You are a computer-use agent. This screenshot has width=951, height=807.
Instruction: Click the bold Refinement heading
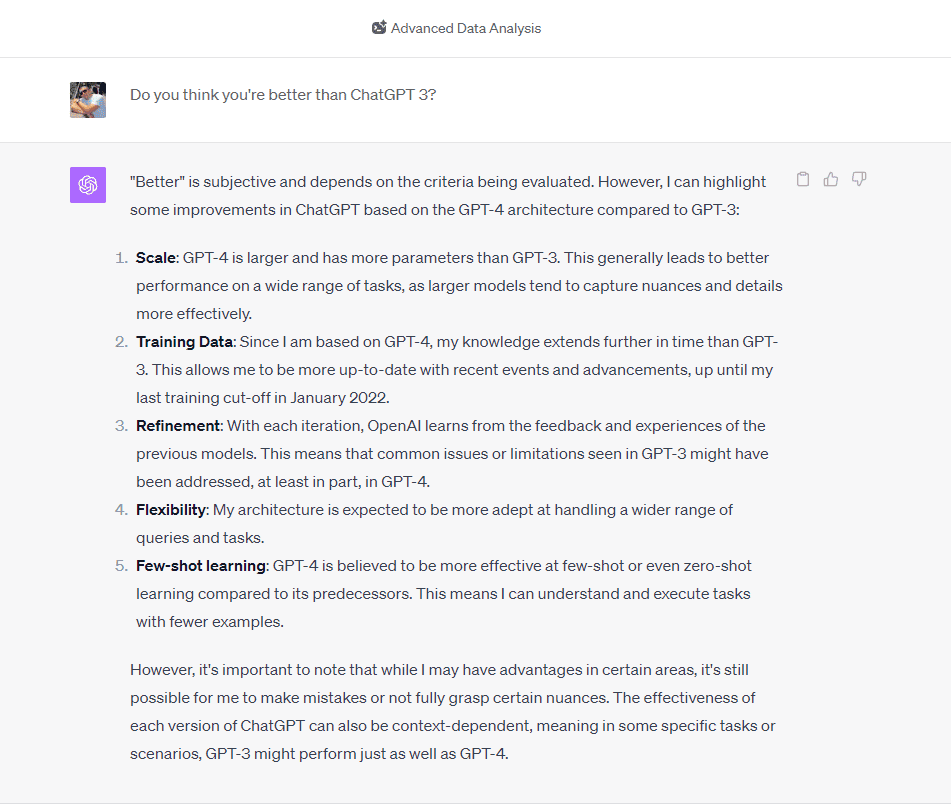pos(178,426)
